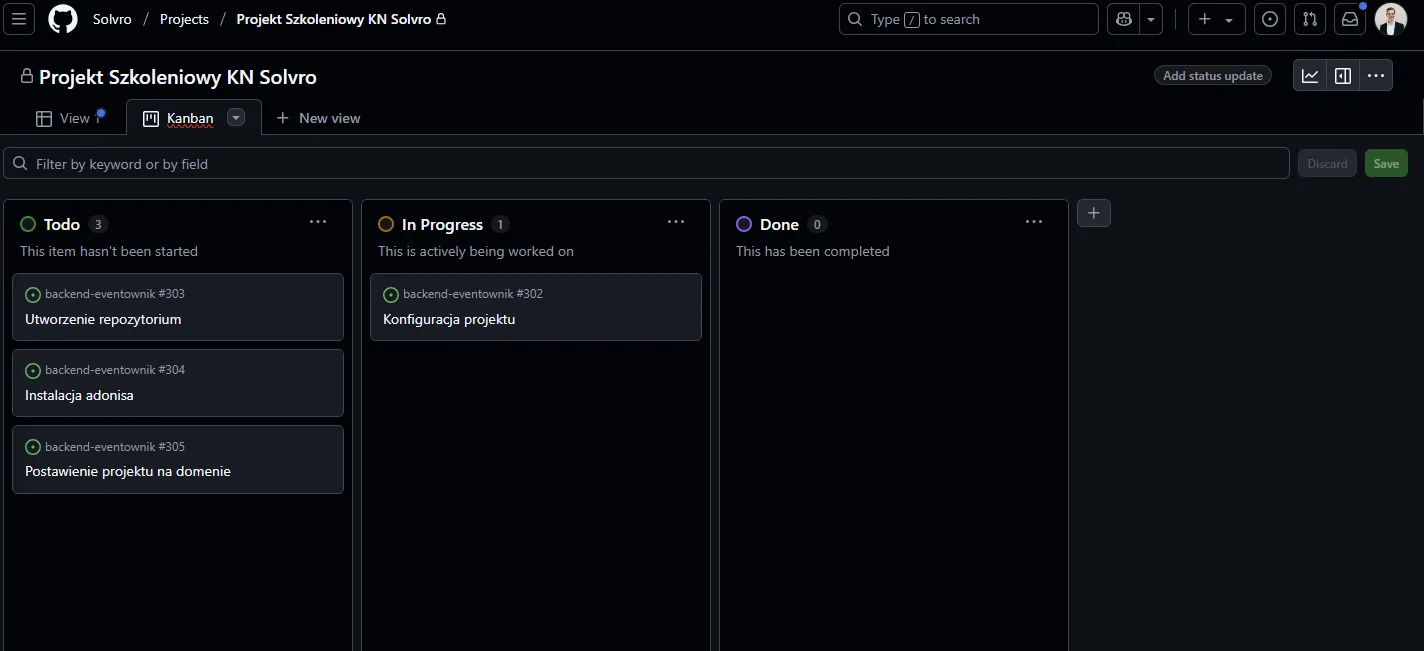Add a new column with plus button
Screen dimensions: 1424x651
point(1093,213)
